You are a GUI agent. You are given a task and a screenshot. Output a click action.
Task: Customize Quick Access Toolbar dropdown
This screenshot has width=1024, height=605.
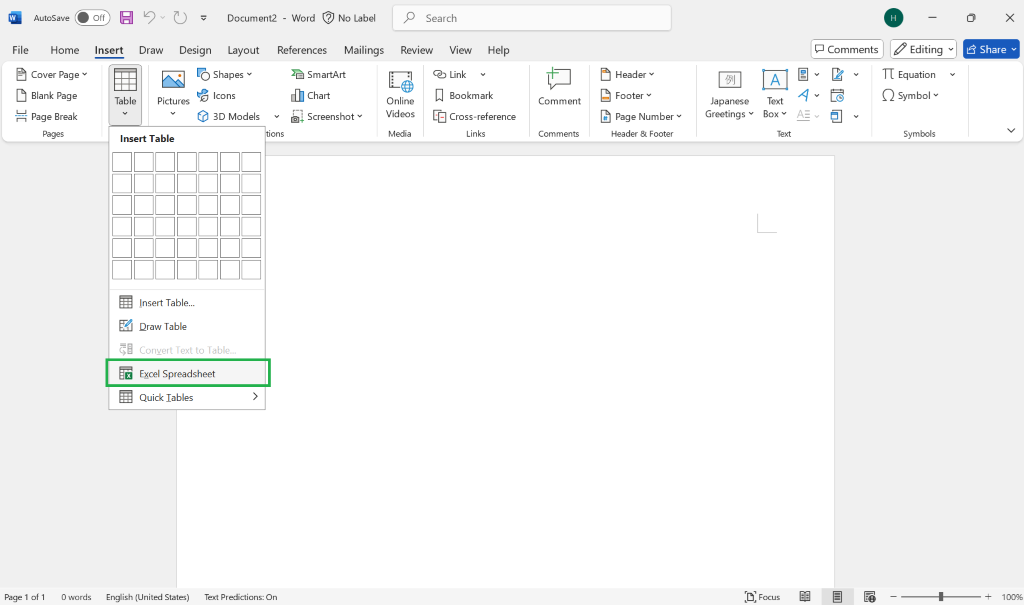[204, 18]
